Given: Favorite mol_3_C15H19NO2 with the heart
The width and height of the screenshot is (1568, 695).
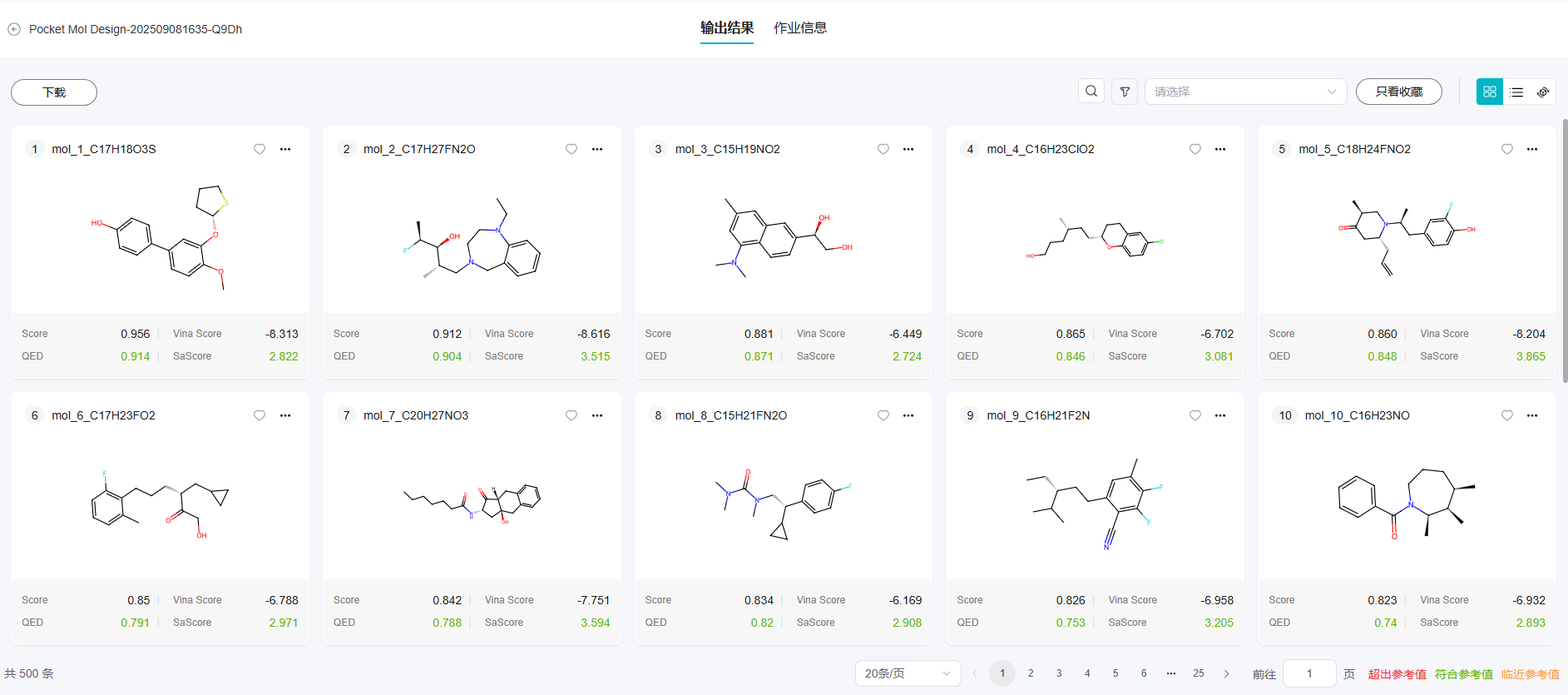Looking at the screenshot, I should [x=883, y=149].
